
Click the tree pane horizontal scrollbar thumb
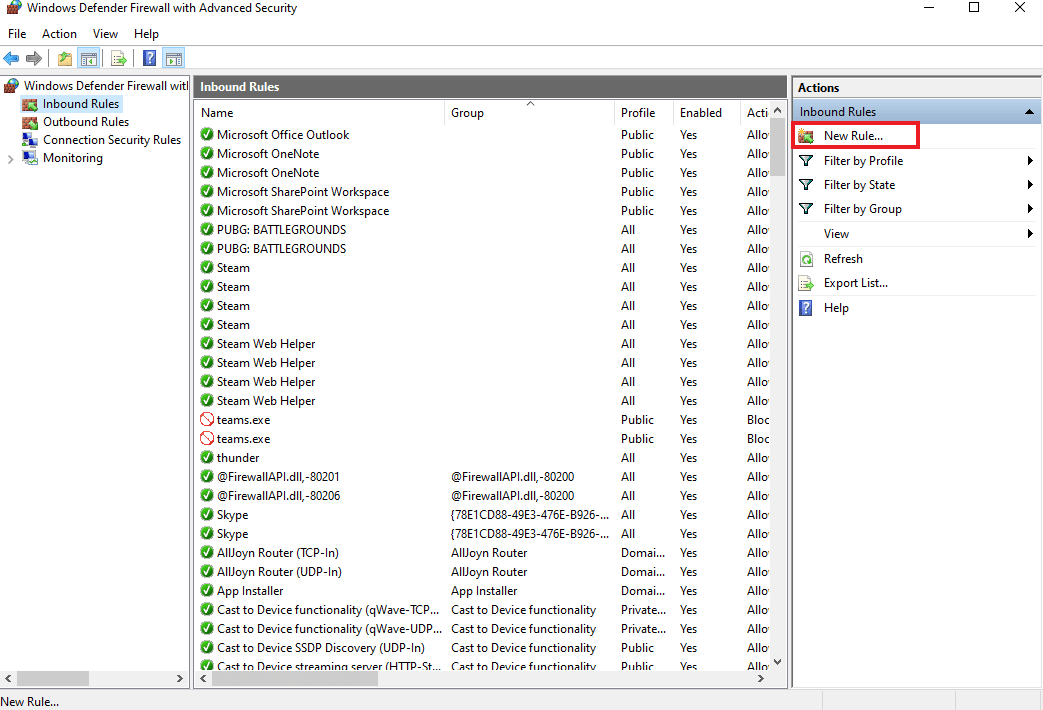click(53, 679)
